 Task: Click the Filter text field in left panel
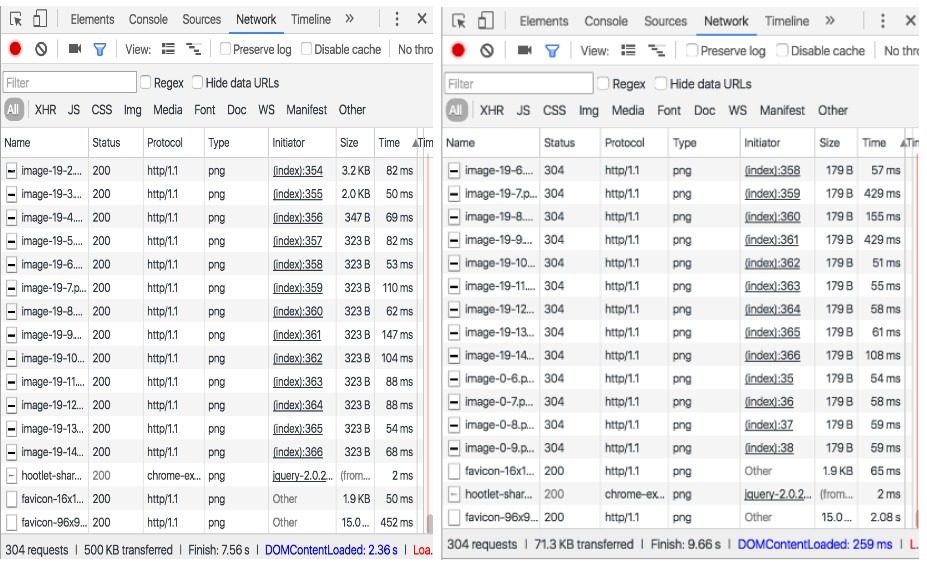tap(69, 82)
